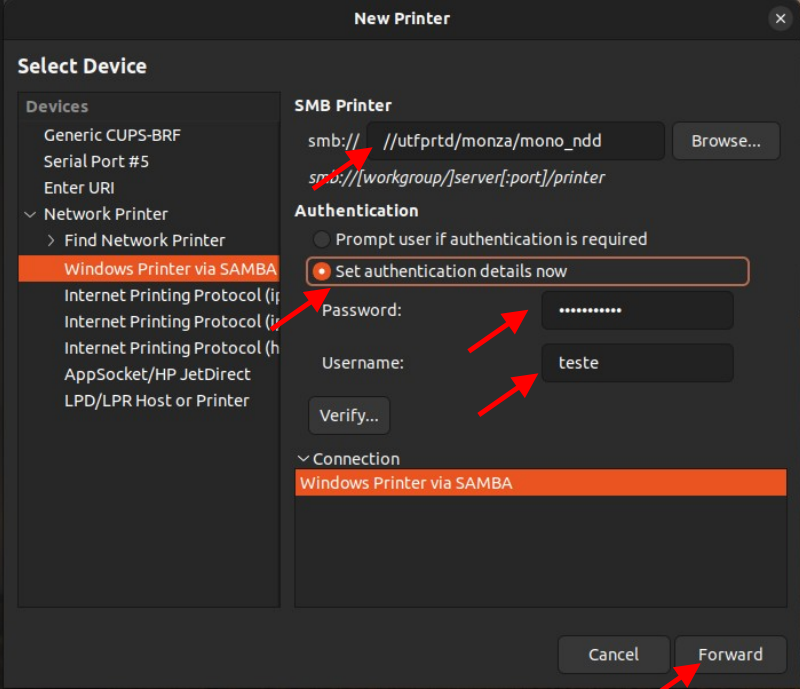Collapse the Network Printer tree group
Viewport: 800px width, 689px height.
31,214
